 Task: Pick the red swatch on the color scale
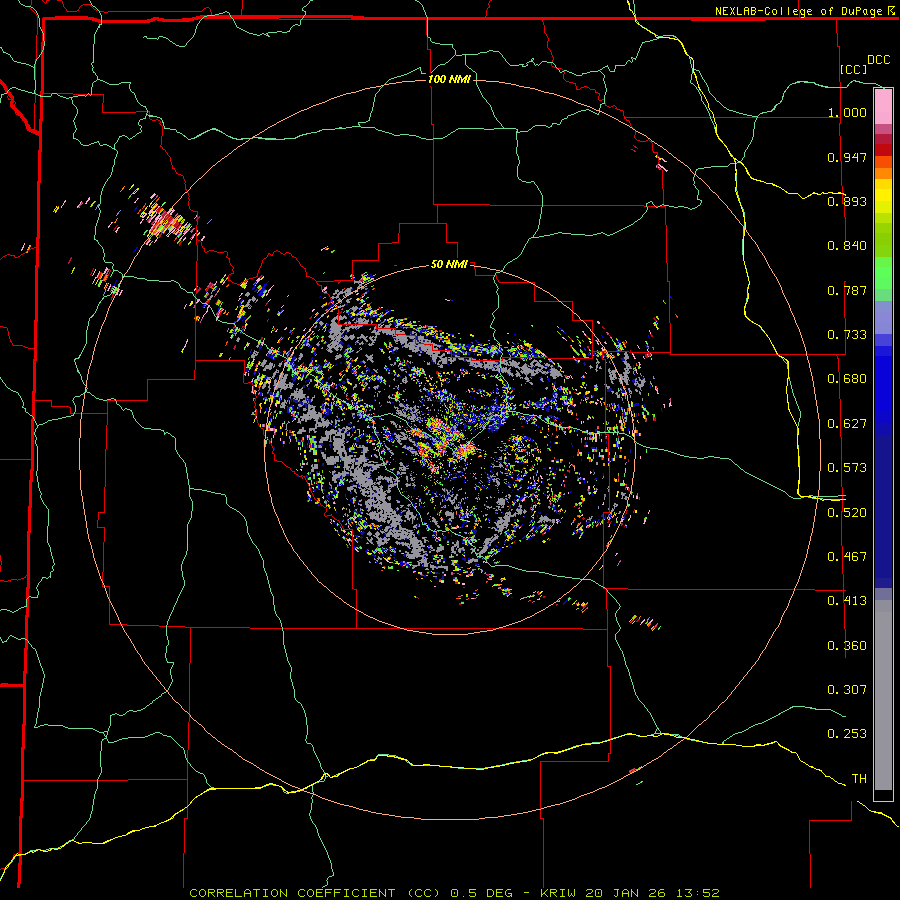tap(883, 150)
